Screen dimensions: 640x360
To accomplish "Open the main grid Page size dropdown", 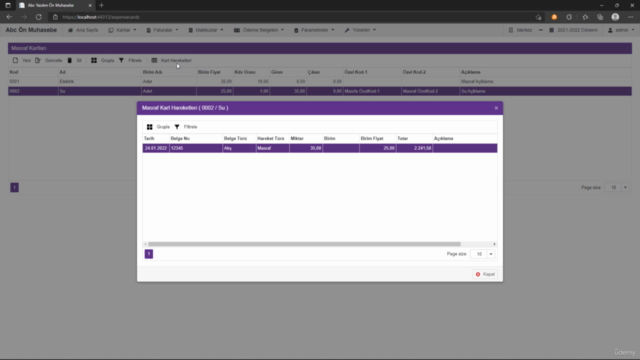I will pos(625,187).
